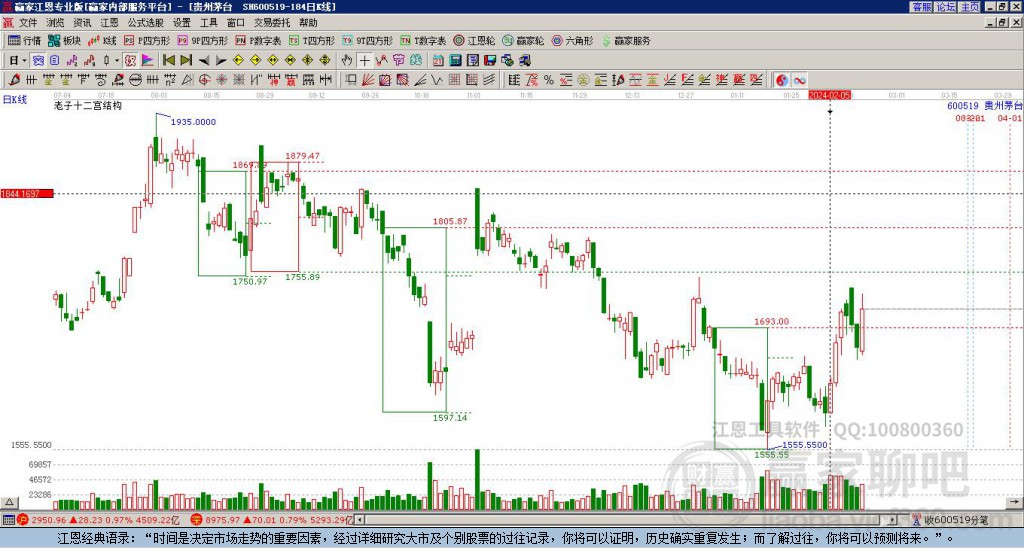Open the 江恩轮 Gann wheel
The height and width of the screenshot is (548, 1024).
point(474,40)
